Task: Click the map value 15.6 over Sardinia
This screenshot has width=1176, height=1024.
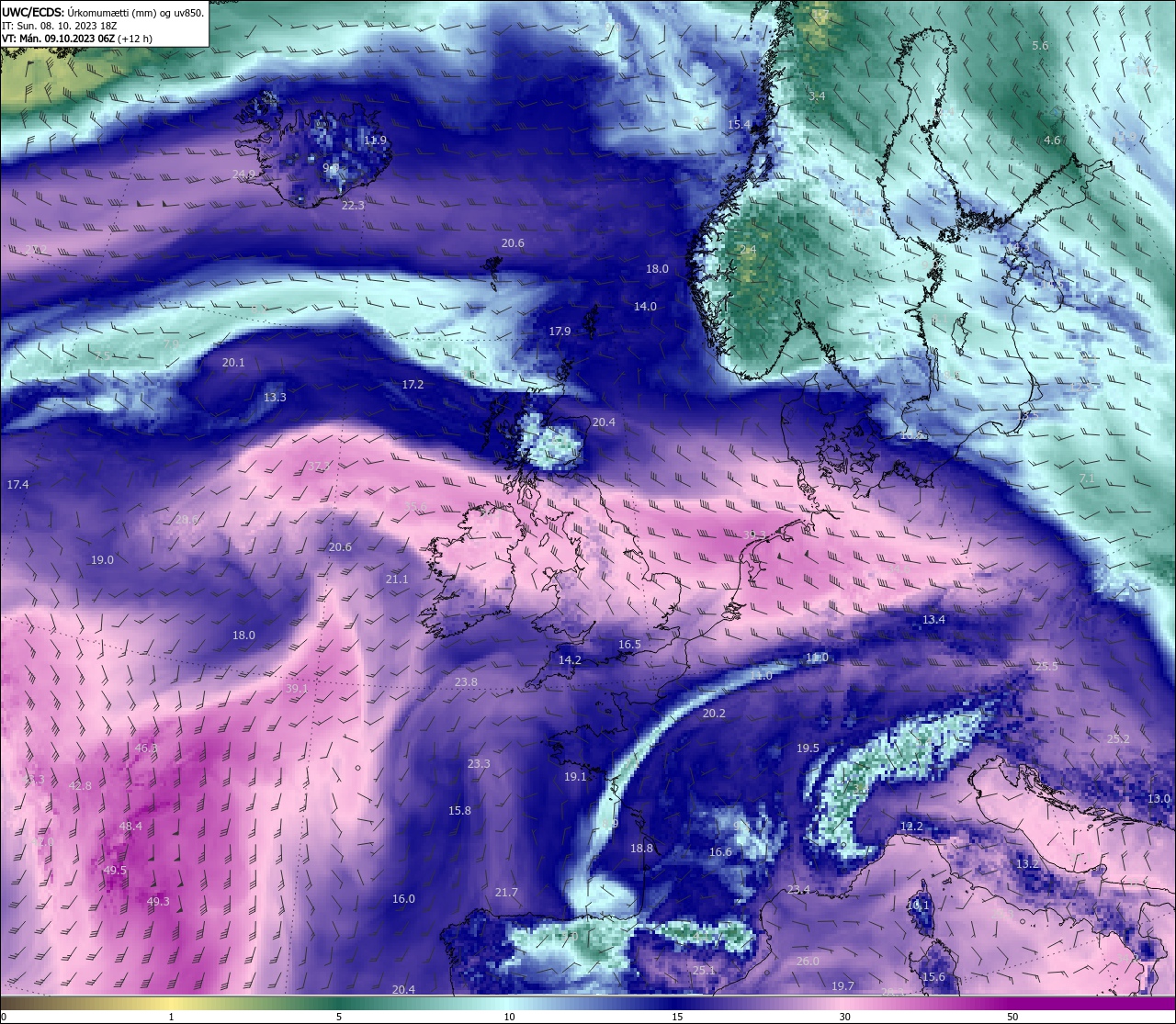Action: click(933, 977)
